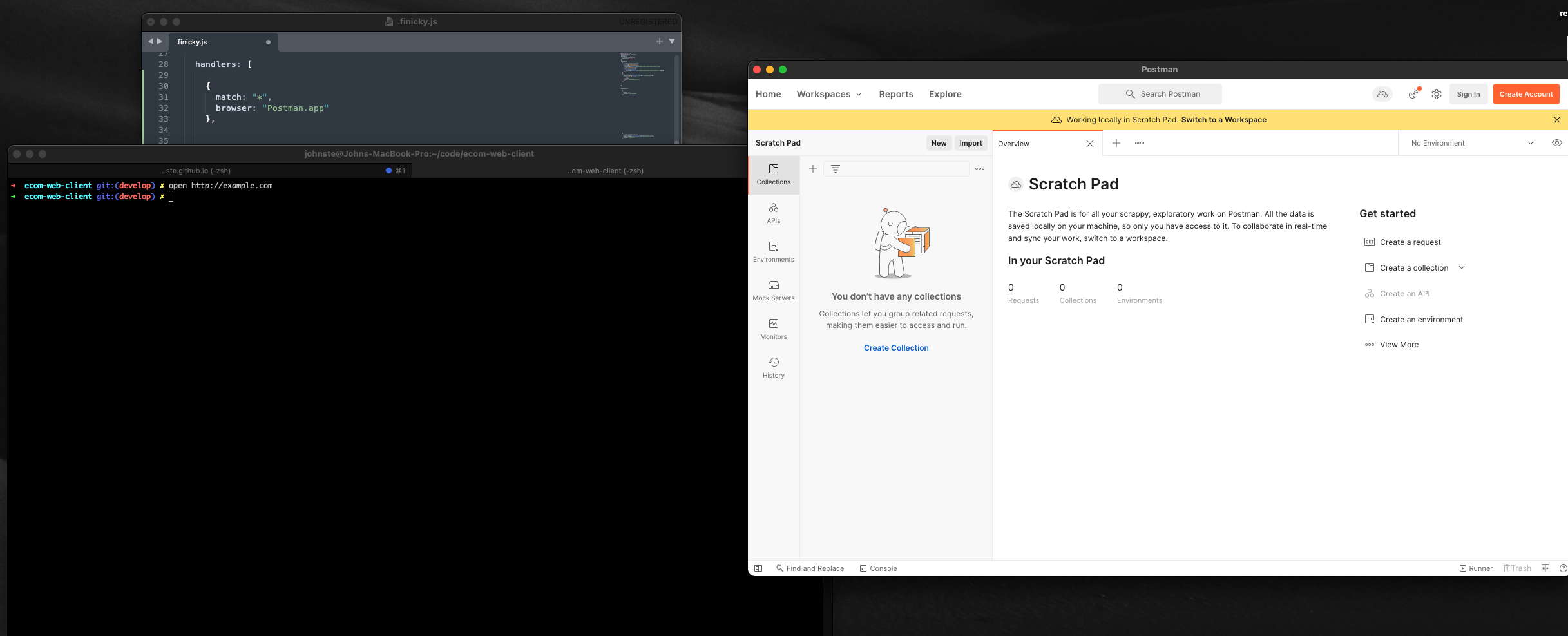Image resolution: width=1568 pixels, height=636 pixels.
Task: Open the Console from status bar
Action: (x=878, y=568)
